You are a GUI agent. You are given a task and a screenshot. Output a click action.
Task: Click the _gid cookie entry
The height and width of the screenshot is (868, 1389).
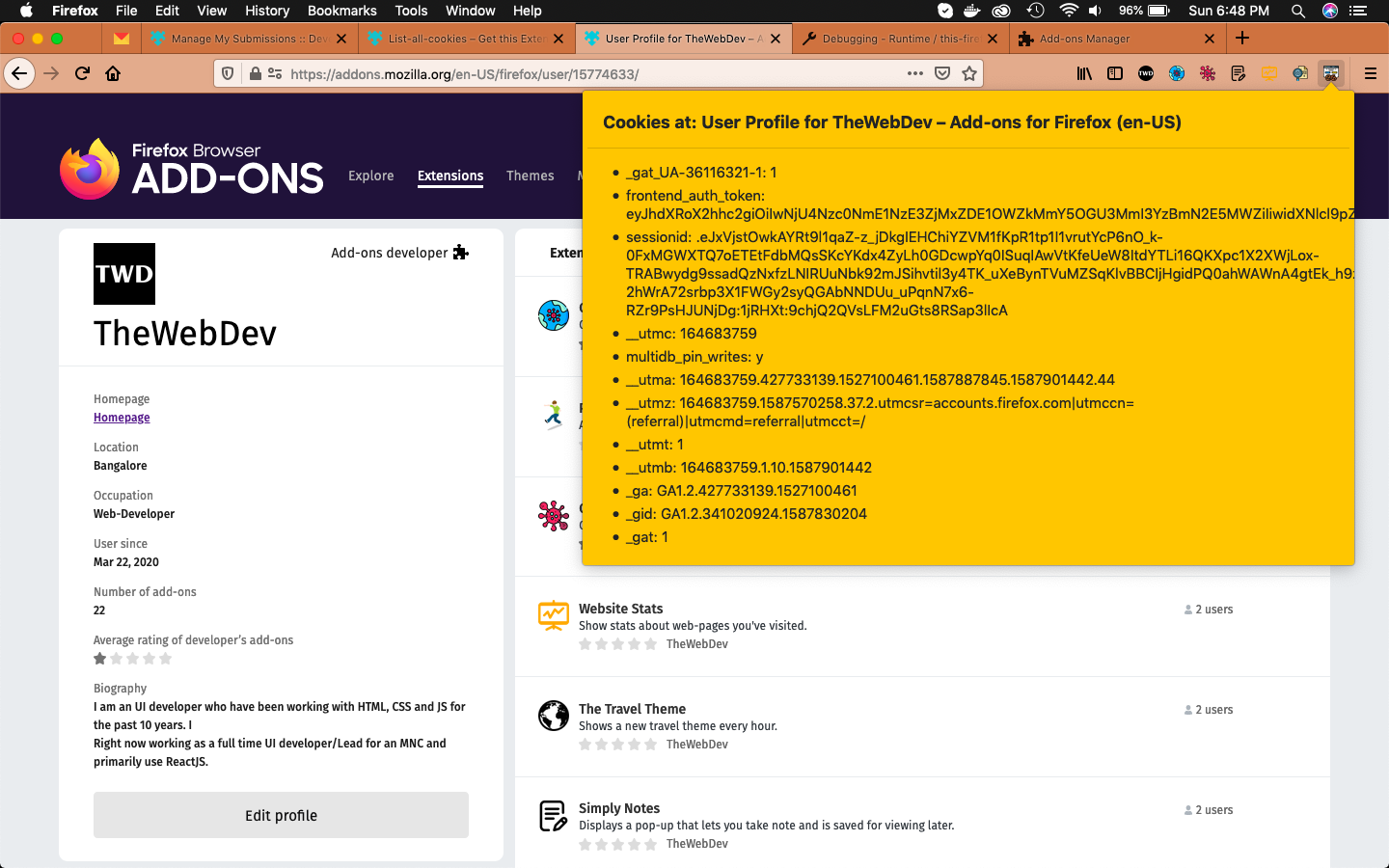pyautogui.click(x=747, y=514)
